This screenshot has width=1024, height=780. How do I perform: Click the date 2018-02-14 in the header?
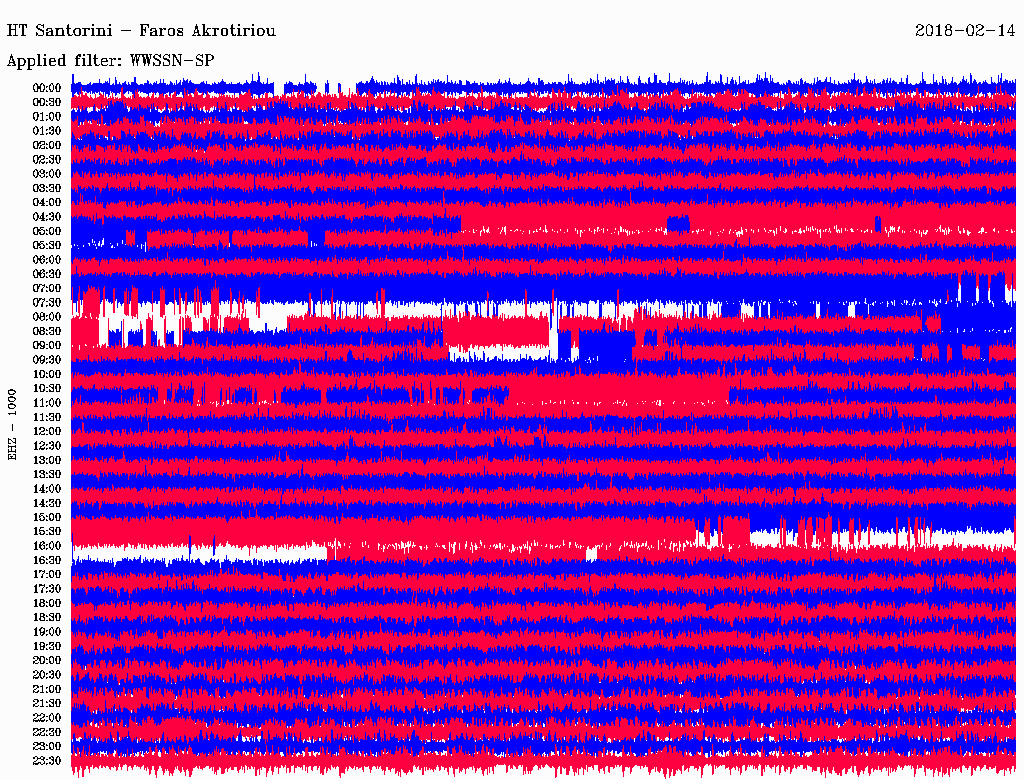coord(966,31)
